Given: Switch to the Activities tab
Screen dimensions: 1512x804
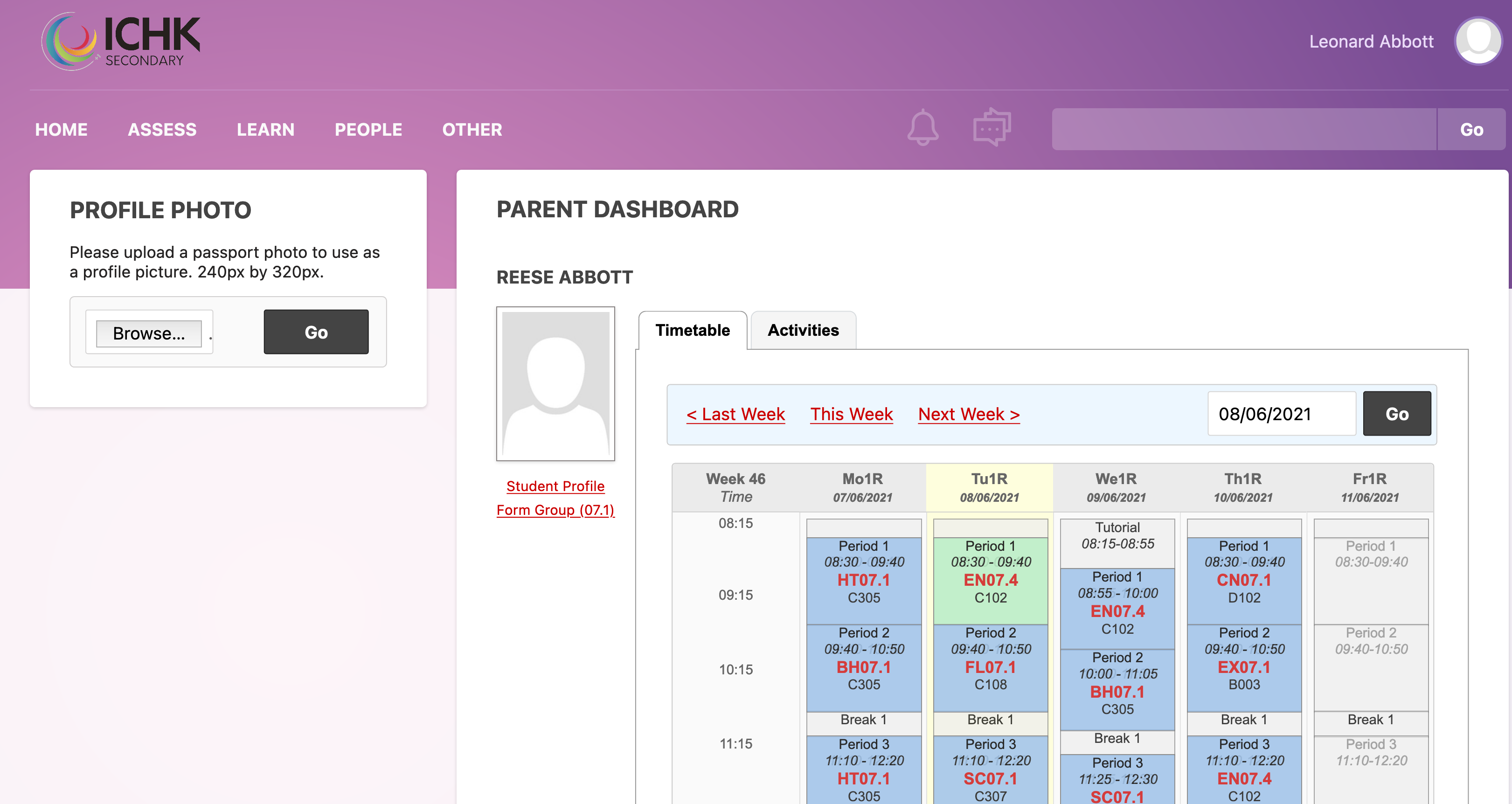Looking at the screenshot, I should pyautogui.click(x=802, y=330).
